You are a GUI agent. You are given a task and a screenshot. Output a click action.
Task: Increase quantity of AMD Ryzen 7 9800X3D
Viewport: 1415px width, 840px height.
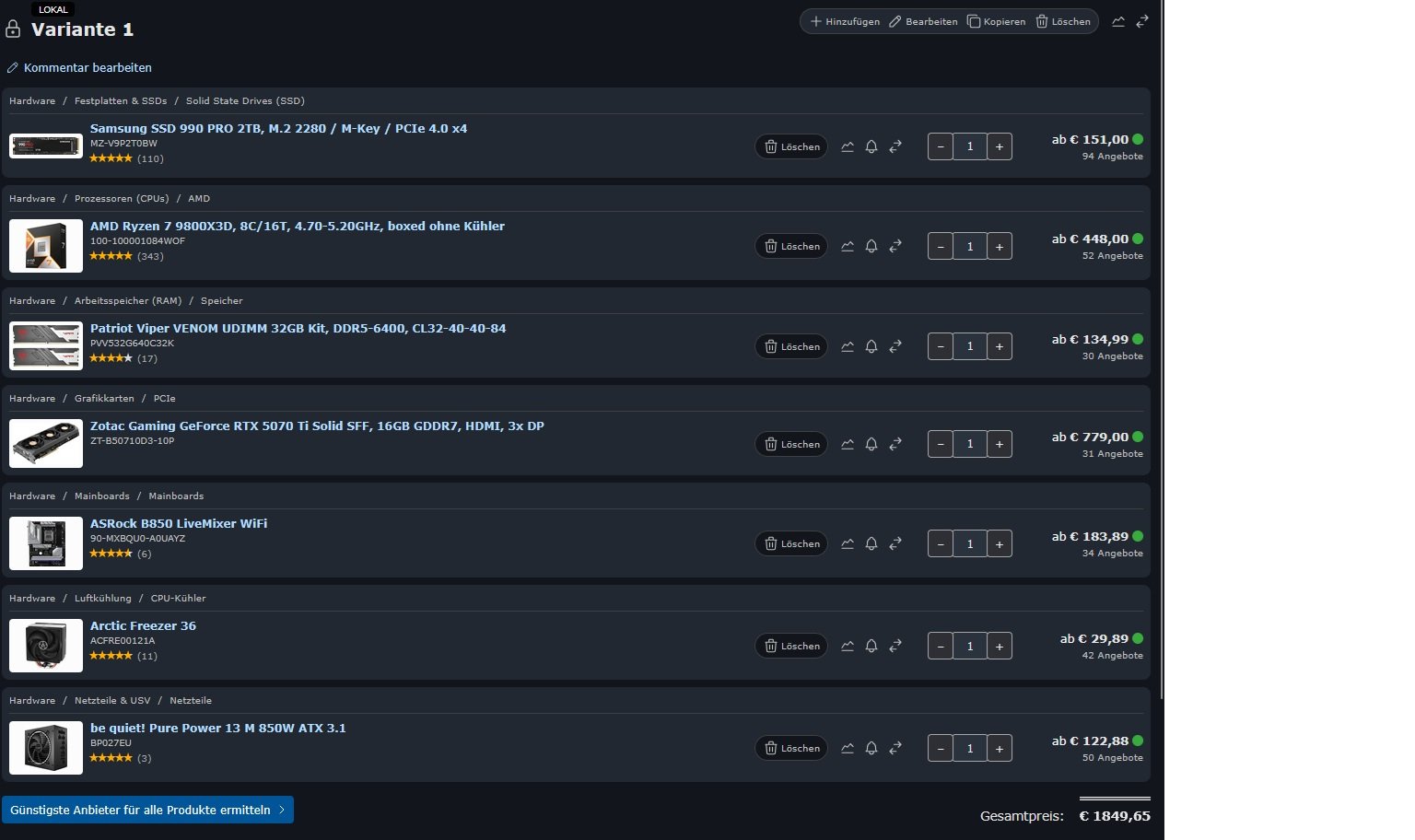(1000, 246)
